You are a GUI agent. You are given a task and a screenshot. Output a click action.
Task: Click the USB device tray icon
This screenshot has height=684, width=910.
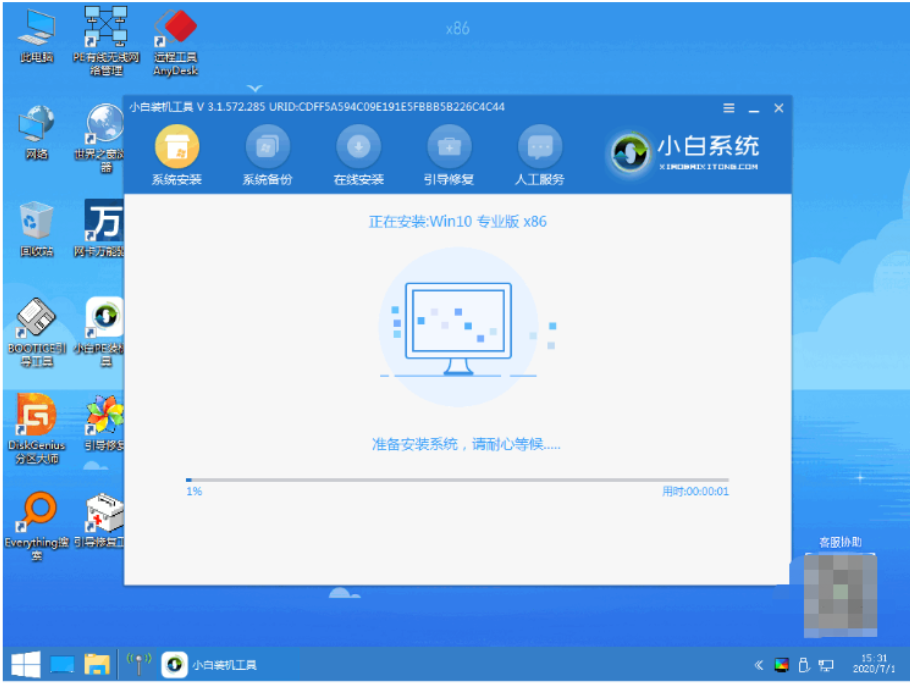pyautogui.click(x=804, y=665)
